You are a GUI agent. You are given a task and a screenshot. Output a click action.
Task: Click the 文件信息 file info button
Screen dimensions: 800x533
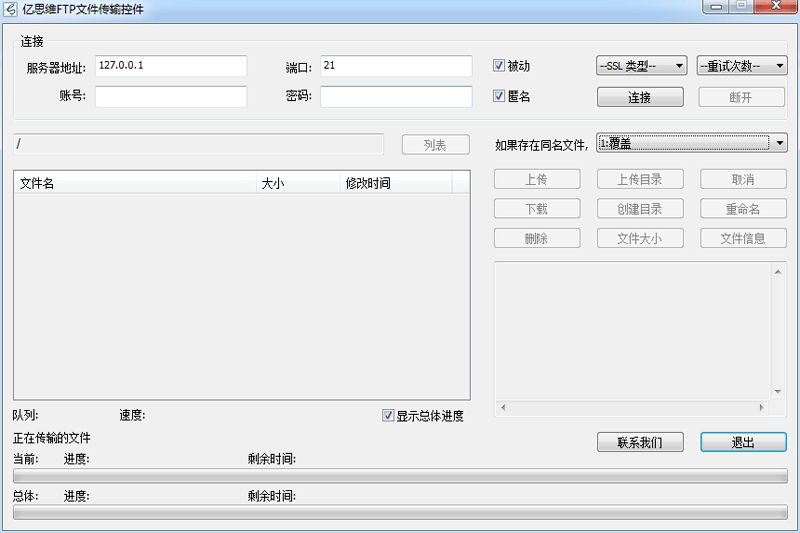click(743, 238)
